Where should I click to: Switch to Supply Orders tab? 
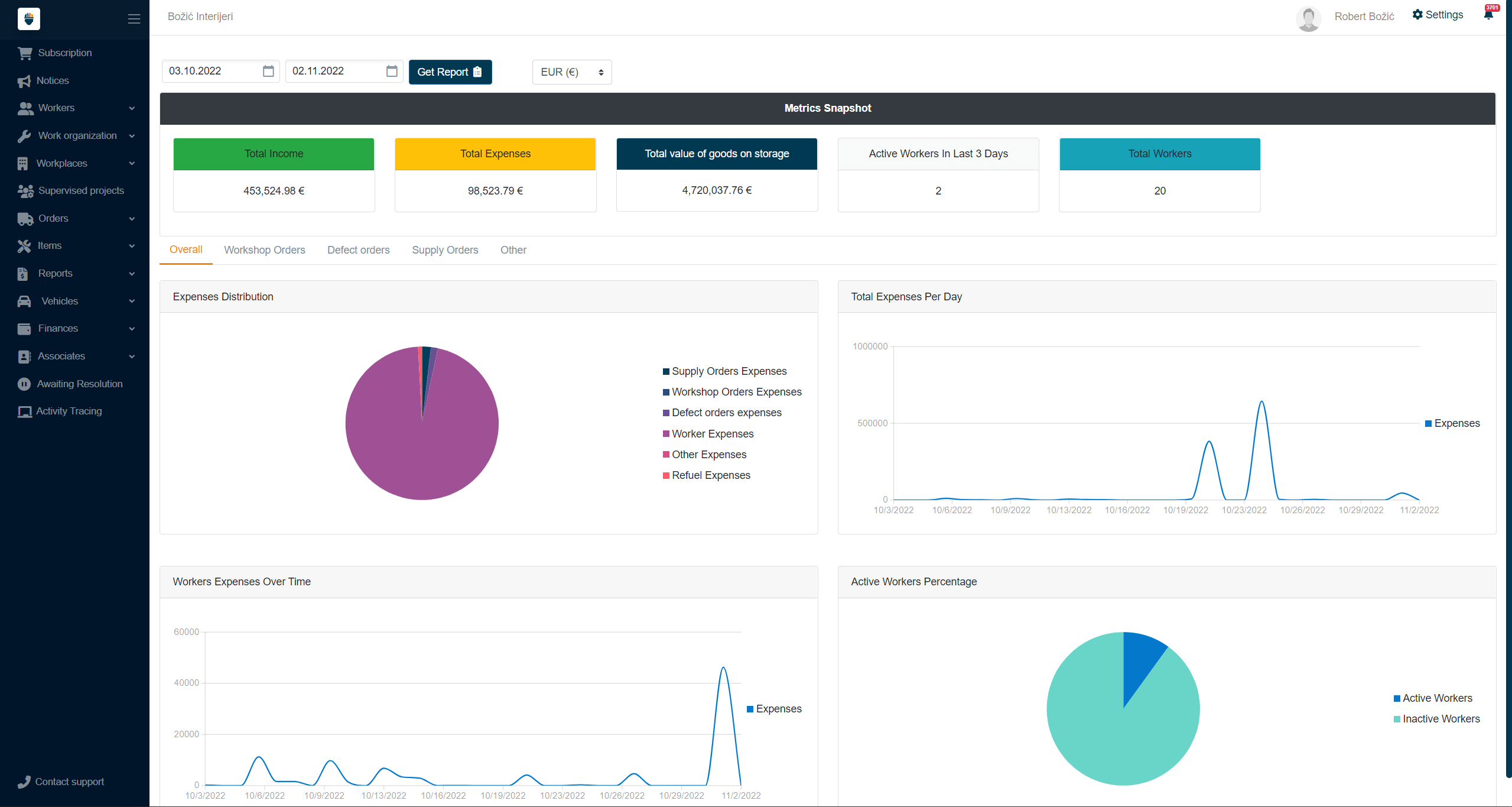[x=445, y=250]
